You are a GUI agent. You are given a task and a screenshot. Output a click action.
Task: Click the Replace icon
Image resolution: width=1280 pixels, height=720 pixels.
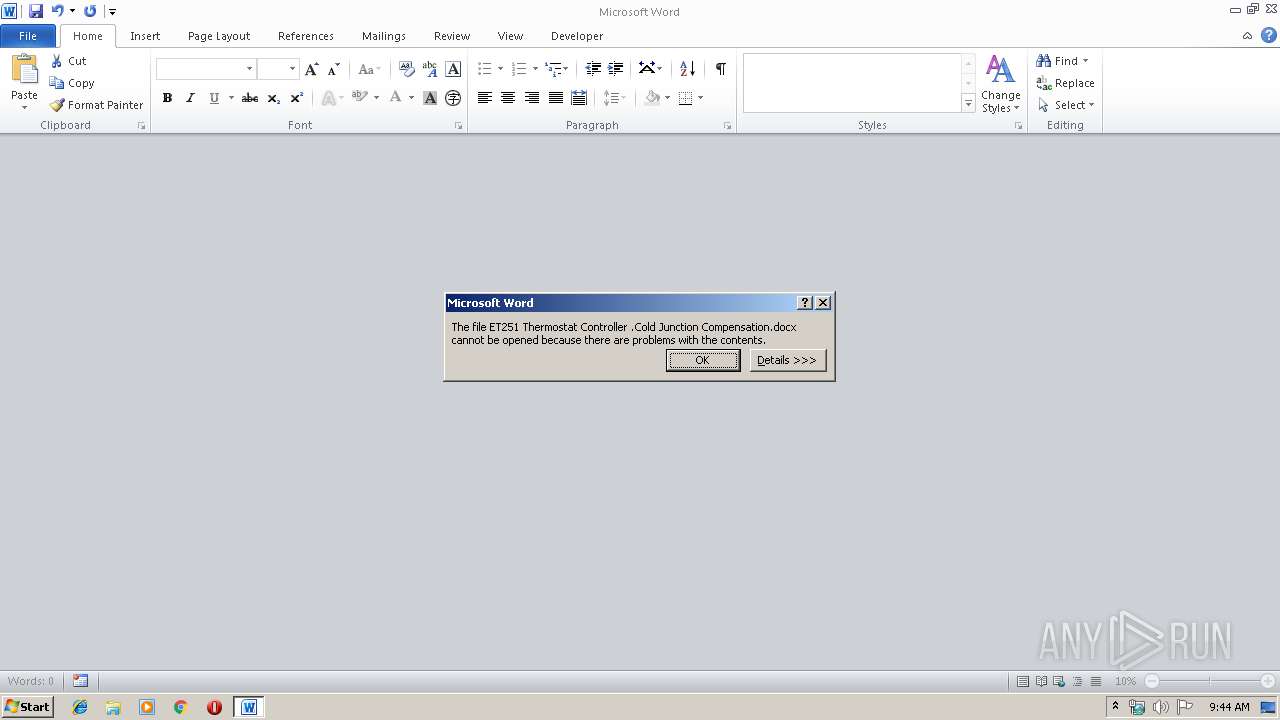[1044, 83]
